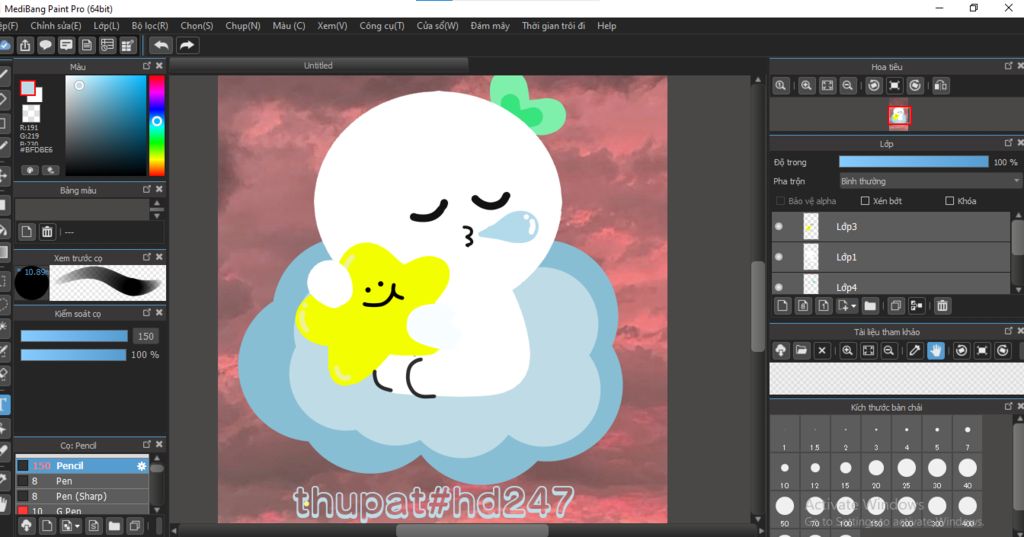Open the Công cụ(T) menu
Viewport: 1024px width, 537px height.
(381, 25)
